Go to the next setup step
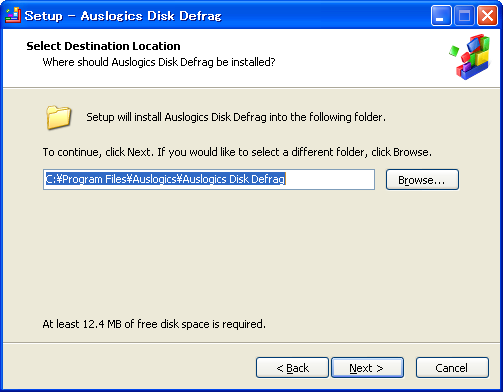The height and width of the screenshot is (392, 503). [367, 368]
